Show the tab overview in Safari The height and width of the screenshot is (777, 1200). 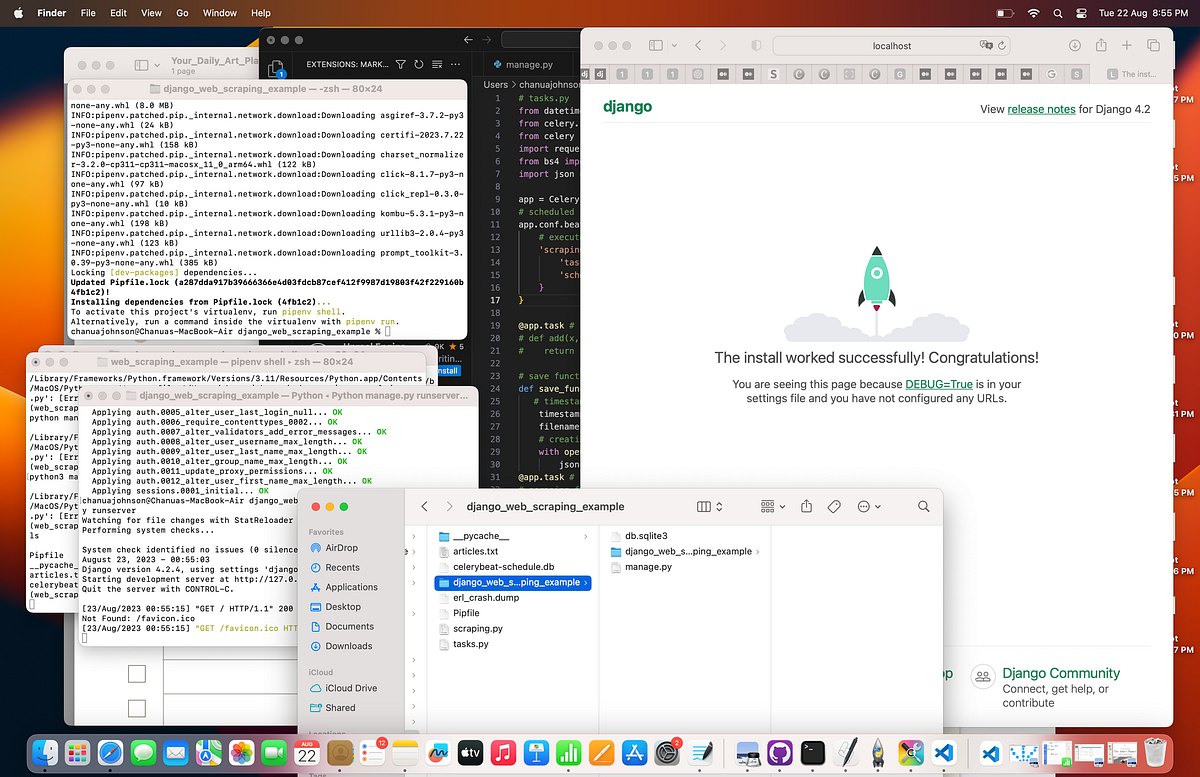coord(1154,45)
